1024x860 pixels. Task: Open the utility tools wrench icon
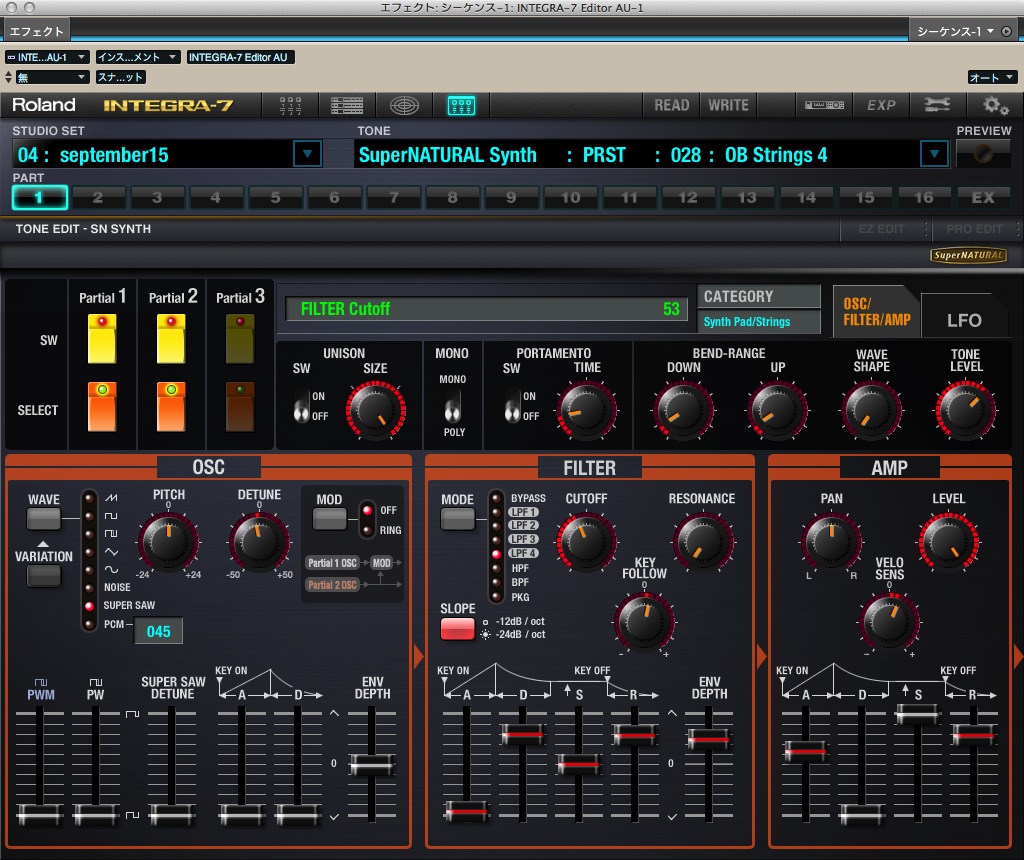[936, 105]
